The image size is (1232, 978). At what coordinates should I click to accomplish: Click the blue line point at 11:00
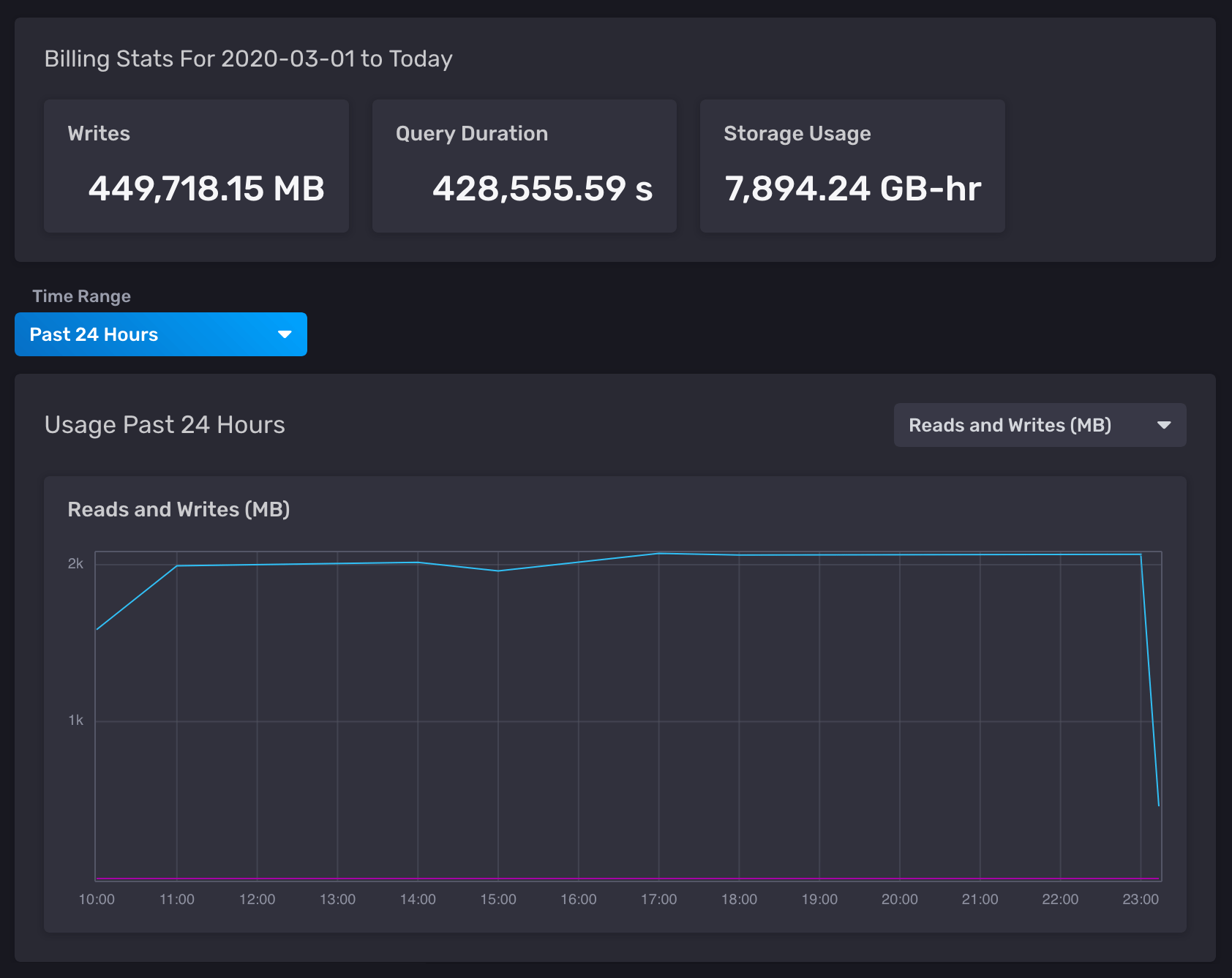tap(177, 565)
